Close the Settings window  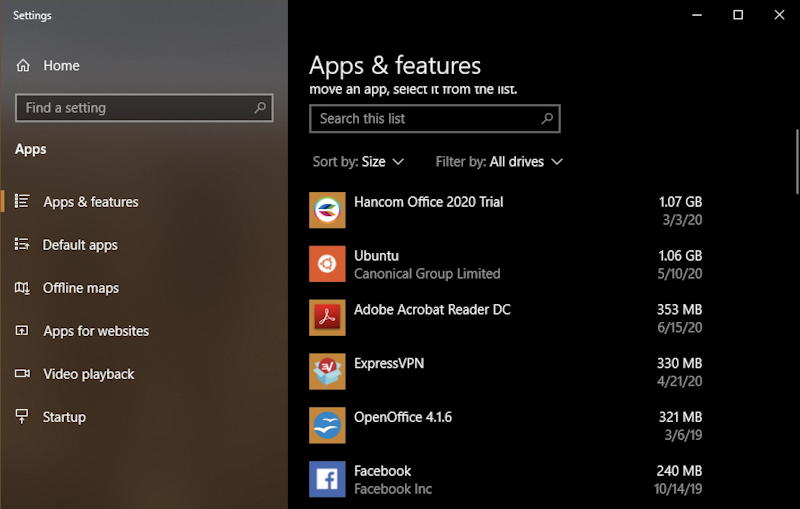[779, 15]
